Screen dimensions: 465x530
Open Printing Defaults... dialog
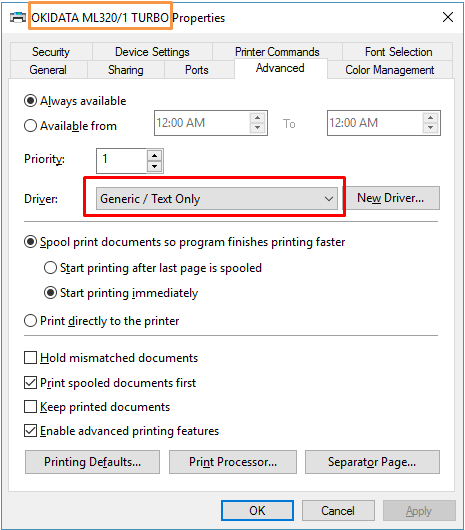[92, 462]
